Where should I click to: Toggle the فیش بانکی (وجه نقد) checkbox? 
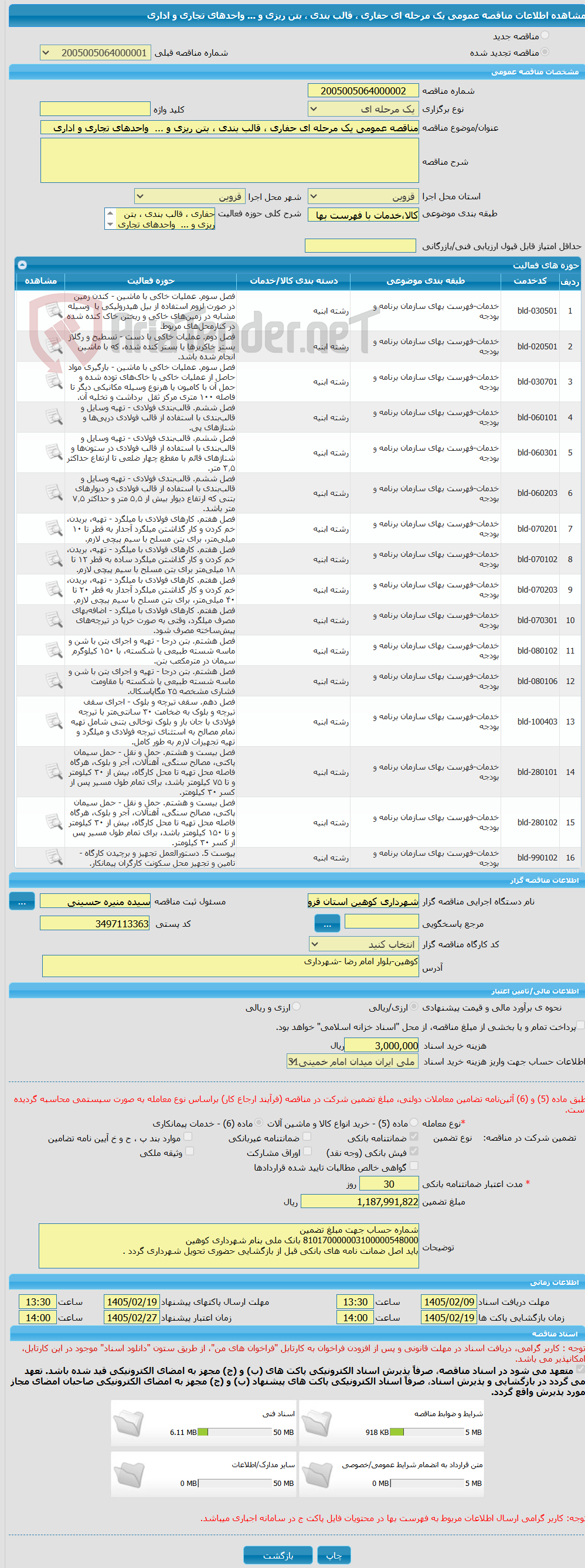pyautogui.click(x=414, y=1151)
